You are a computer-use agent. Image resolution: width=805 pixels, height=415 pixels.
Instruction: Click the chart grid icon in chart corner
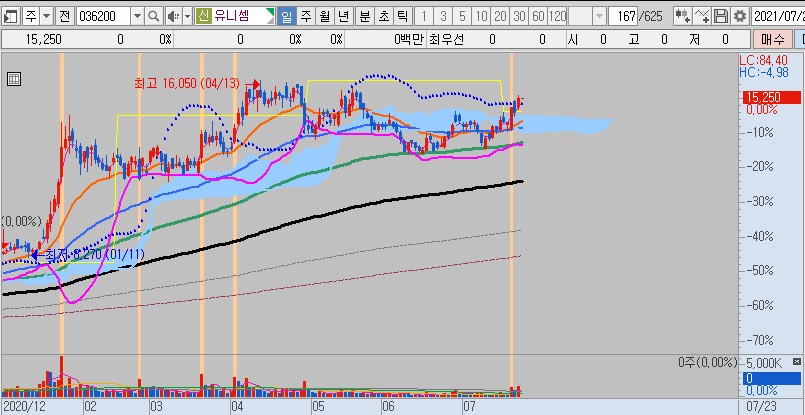[12, 77]
